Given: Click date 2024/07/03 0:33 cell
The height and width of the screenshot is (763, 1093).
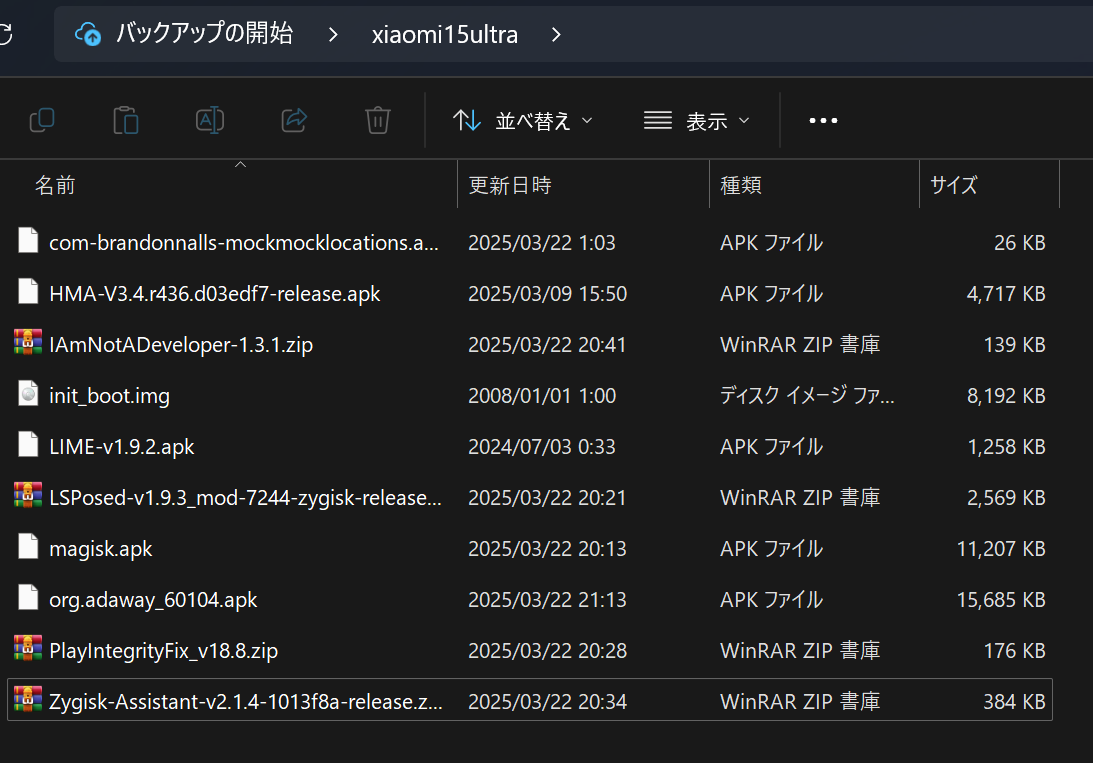Looking at the screenshot, I should 542,447.
